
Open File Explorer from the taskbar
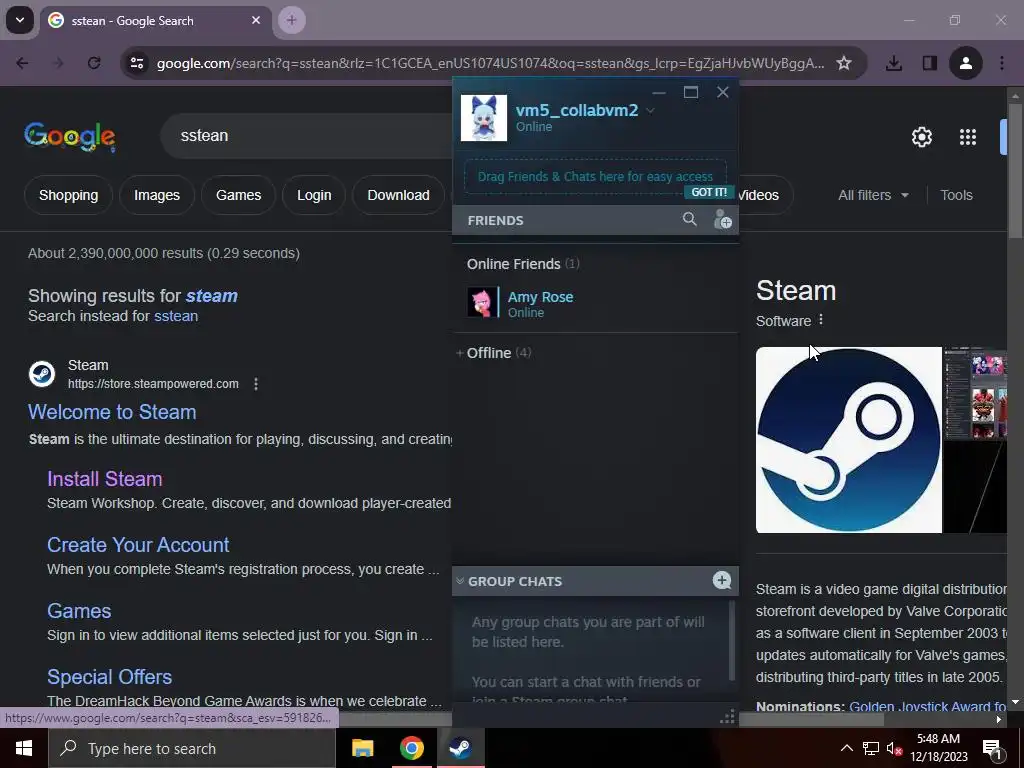tap(362, 748)
